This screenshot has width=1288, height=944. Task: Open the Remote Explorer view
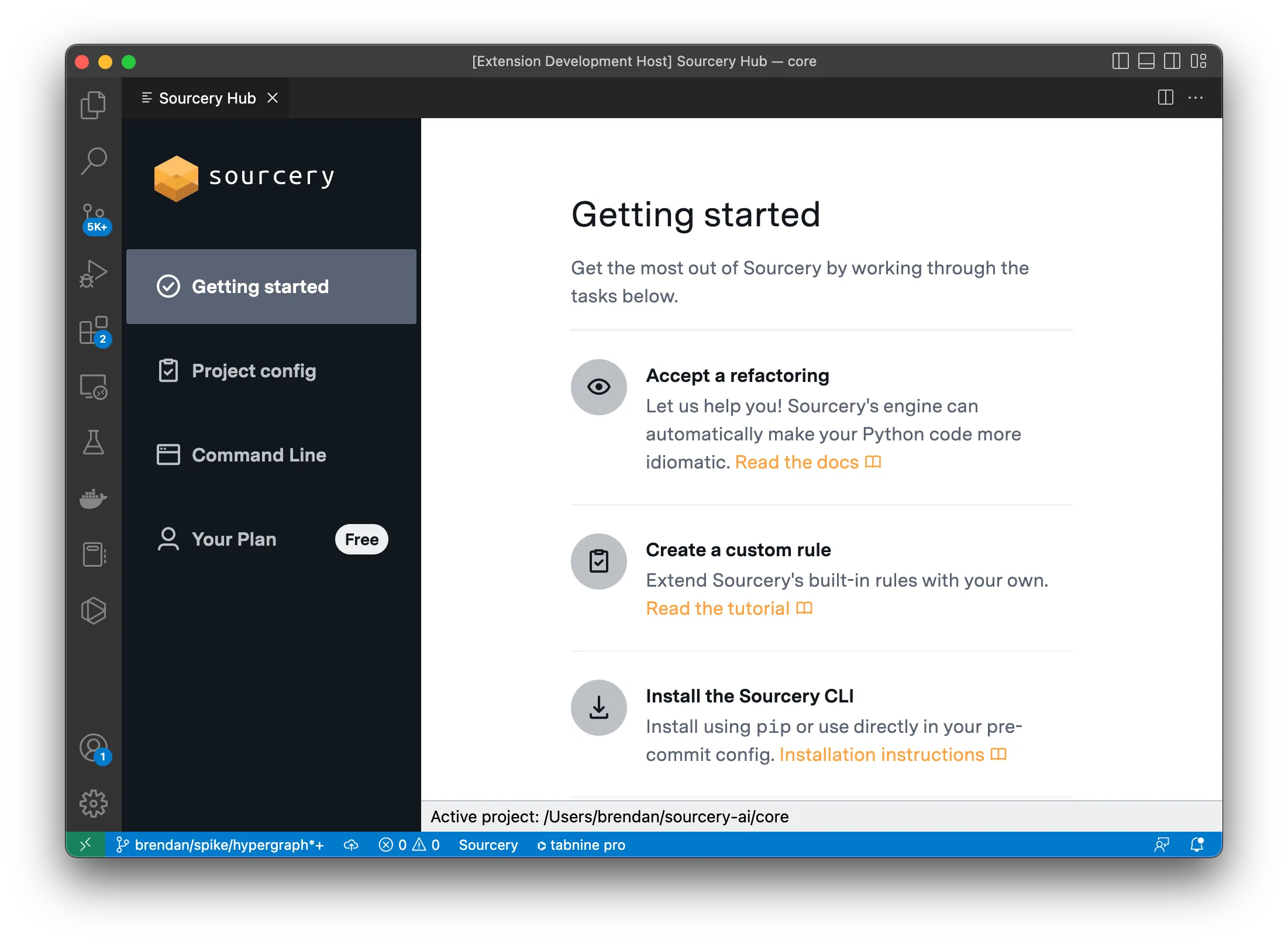(94, 387)
